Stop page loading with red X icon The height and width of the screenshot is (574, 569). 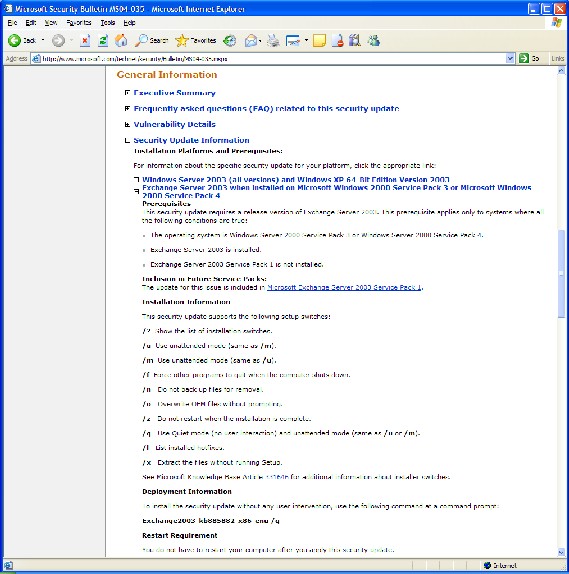(85, 41)
